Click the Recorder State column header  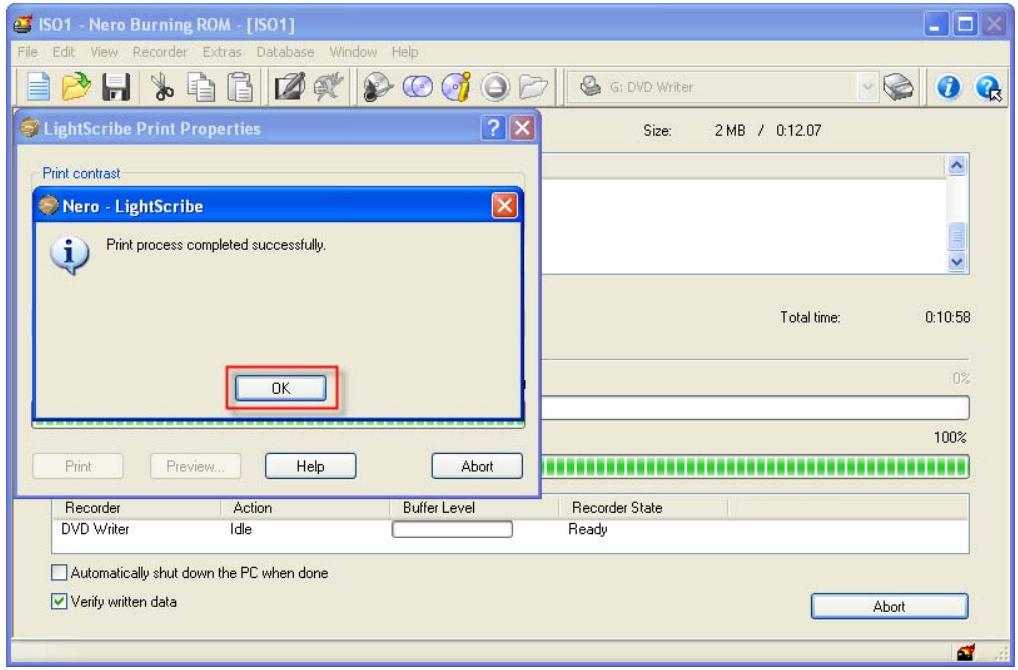643,508
